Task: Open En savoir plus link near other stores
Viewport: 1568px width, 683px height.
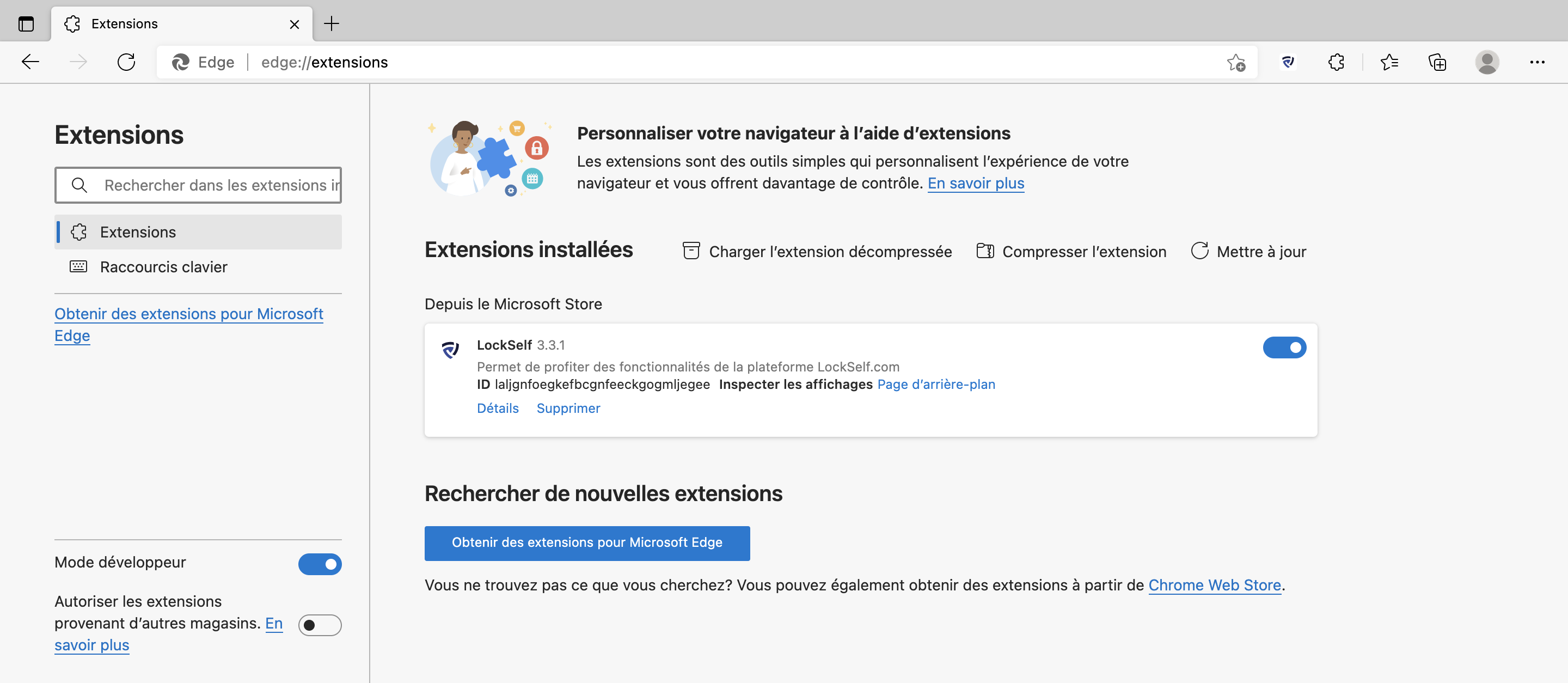Action: (x=169, y=635)
